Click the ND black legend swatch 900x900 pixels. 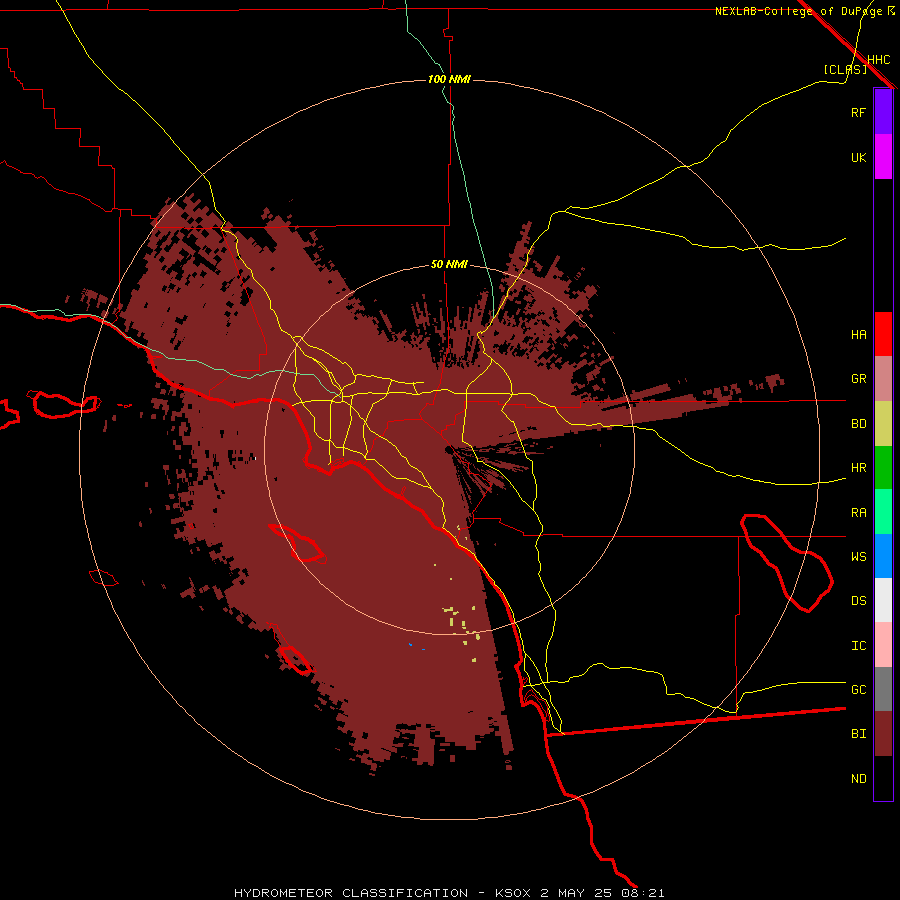click(883, 778)
